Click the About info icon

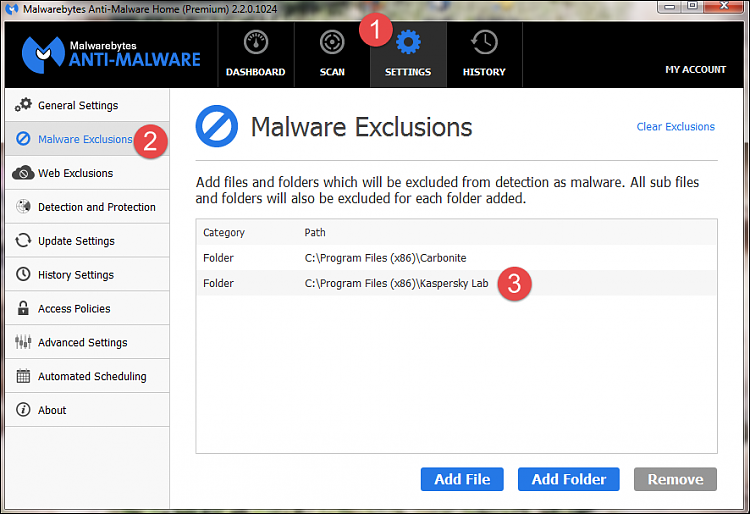[23, 410]
